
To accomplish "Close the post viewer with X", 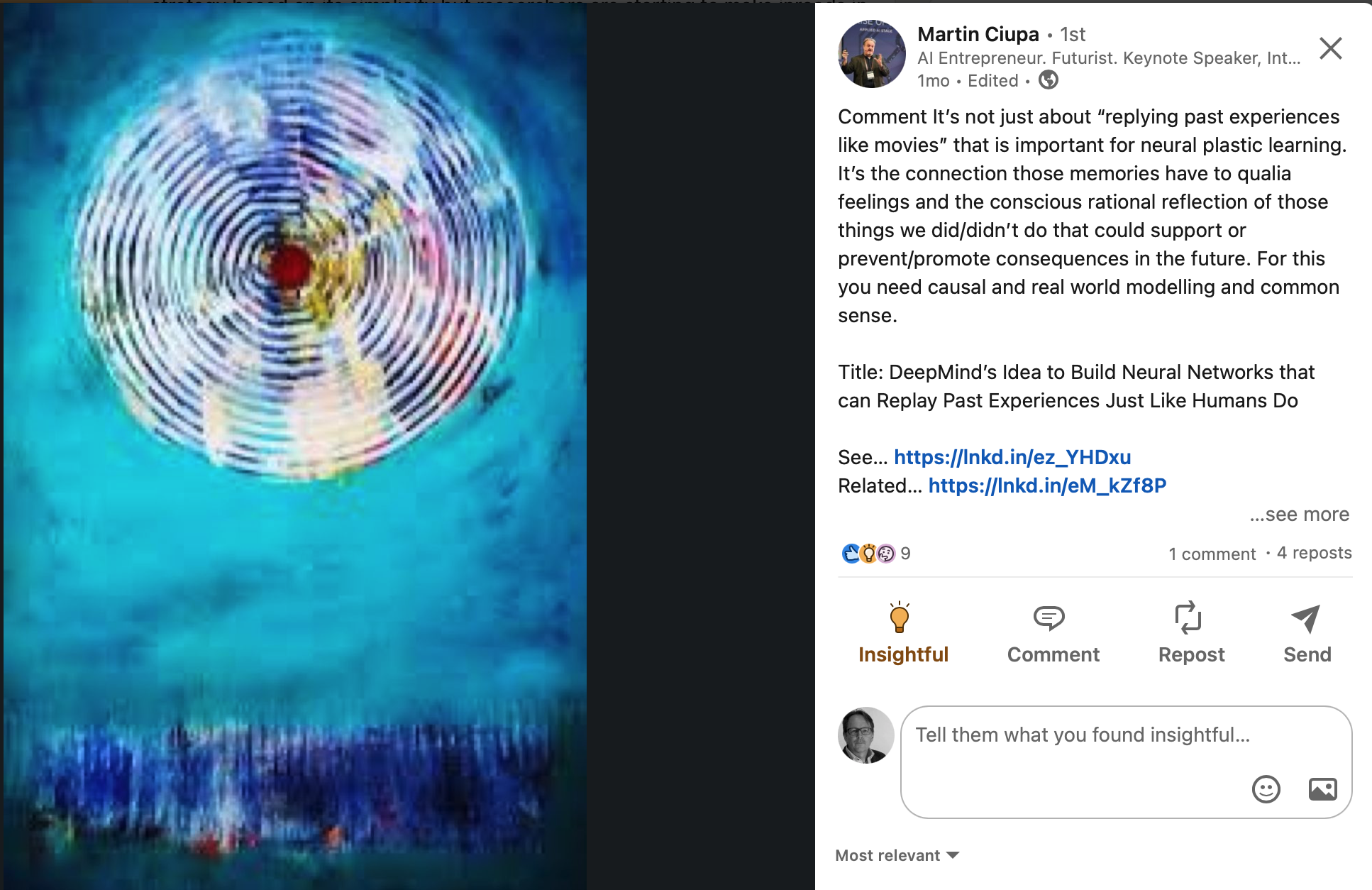I will (1330, 48).
